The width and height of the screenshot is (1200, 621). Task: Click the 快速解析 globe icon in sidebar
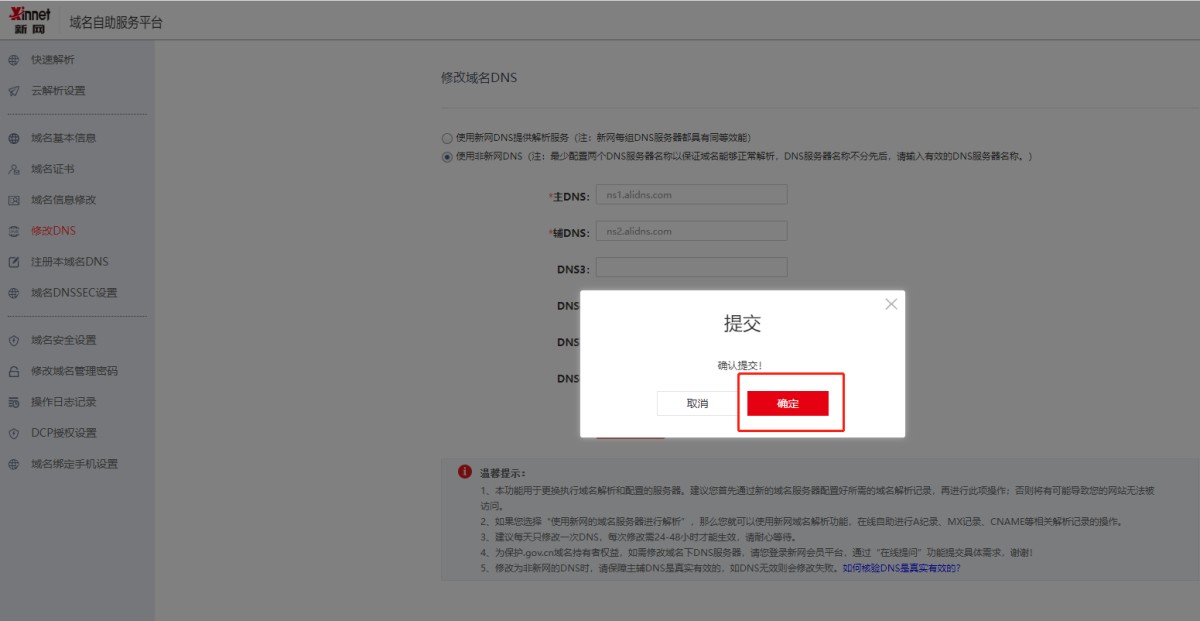click(x=14, y=60)
